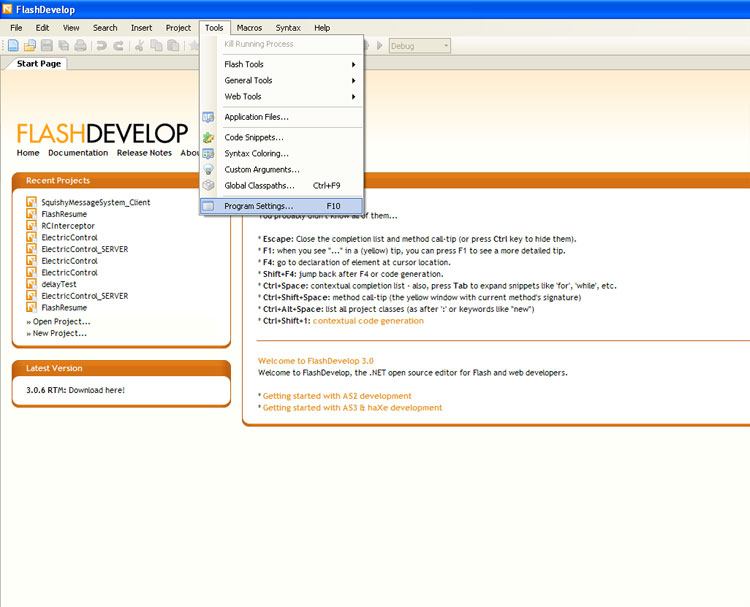750x607 pixels.
Task: Click the New document toolbar icon
Action: click(x=13, y=45)
